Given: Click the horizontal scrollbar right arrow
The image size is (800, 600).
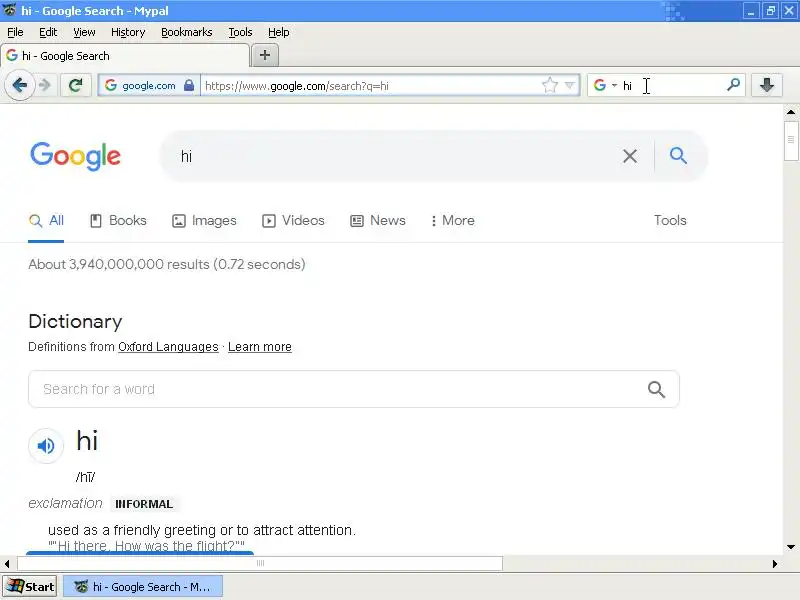Looking at the screenshot, I should pyautogui.click(x=775, y=563).
